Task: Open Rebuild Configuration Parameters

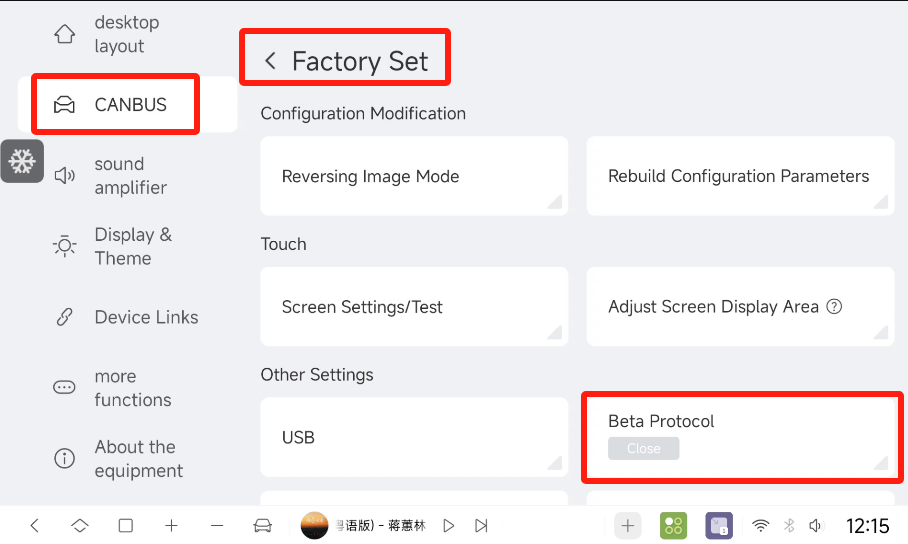Action: [741, 176]
